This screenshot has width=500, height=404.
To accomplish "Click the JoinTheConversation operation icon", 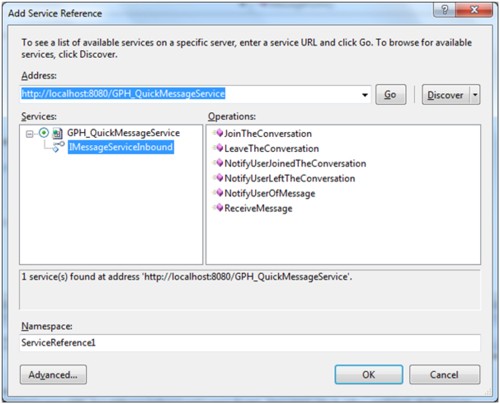I will tap(219, 133).
